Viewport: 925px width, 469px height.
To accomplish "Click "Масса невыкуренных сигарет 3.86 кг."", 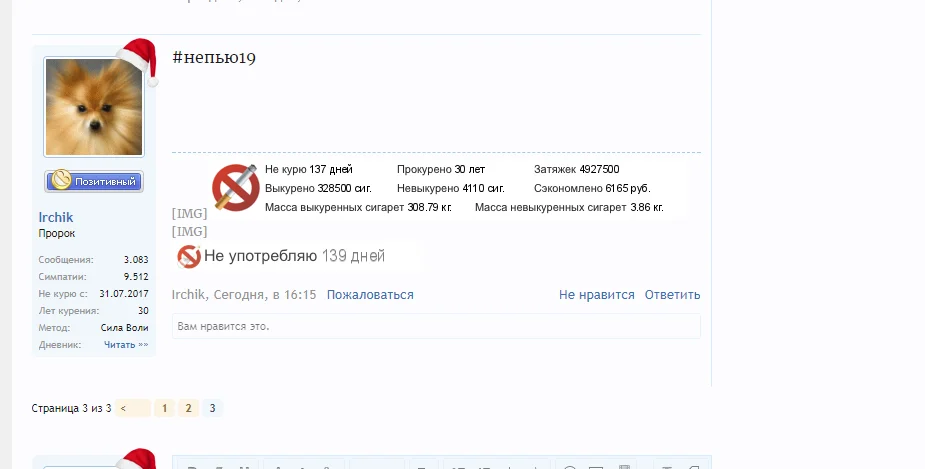I will point(569,207).
